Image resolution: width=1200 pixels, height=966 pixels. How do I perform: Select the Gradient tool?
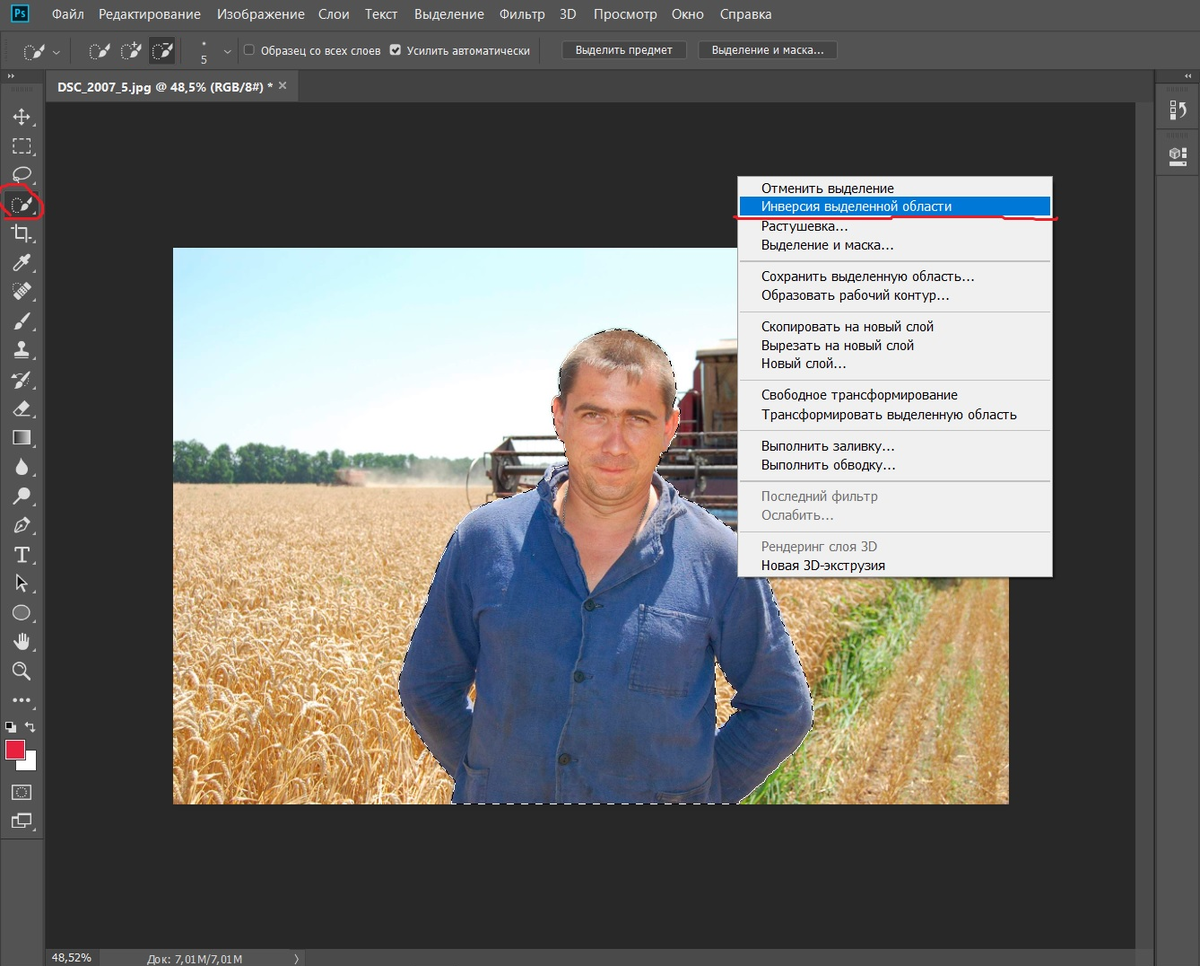pos(21,438)
